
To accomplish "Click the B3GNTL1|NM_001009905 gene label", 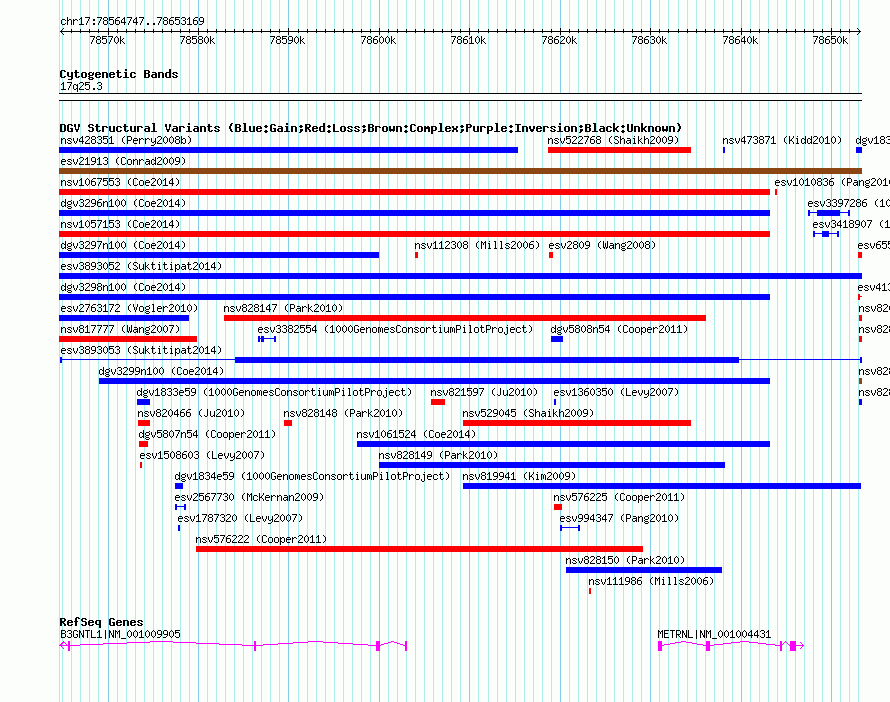I will click(120, 634).
